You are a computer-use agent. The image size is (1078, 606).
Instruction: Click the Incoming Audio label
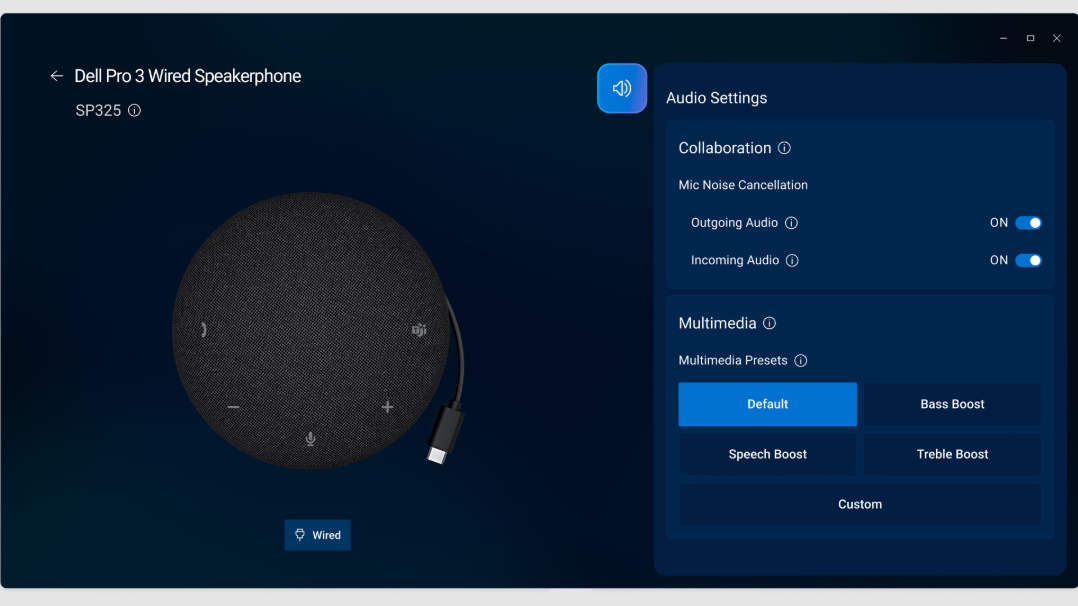(x=735, y=261)
